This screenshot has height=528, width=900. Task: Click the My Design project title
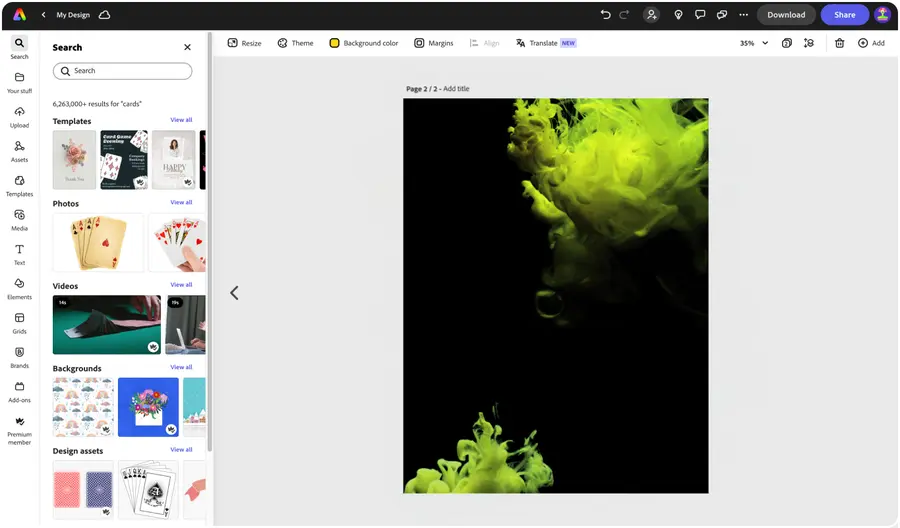pyautogui.click(x=73, y=15)
